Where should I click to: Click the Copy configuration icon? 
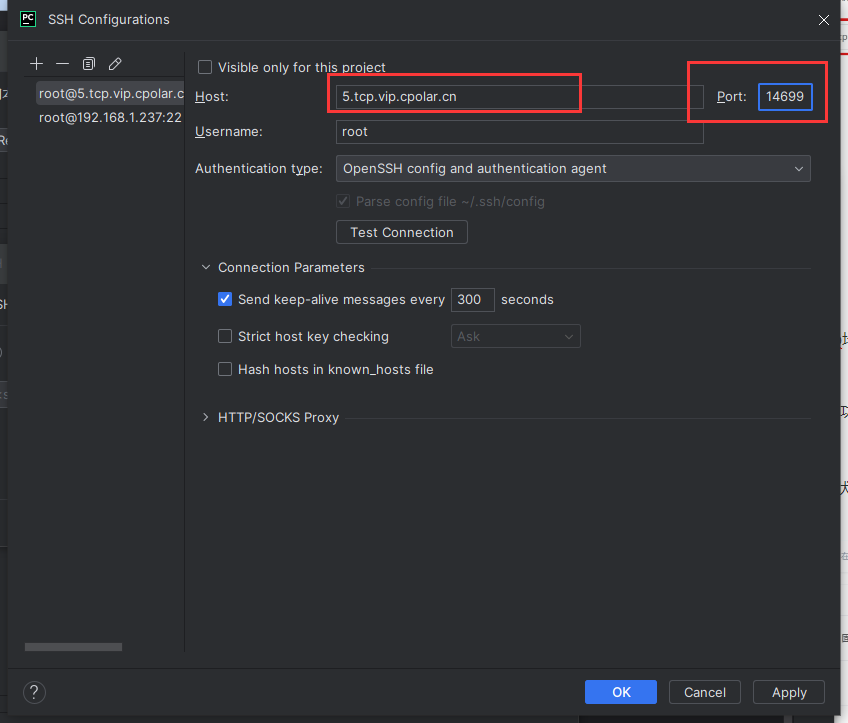pyautogui.click(x=89, y=64)
